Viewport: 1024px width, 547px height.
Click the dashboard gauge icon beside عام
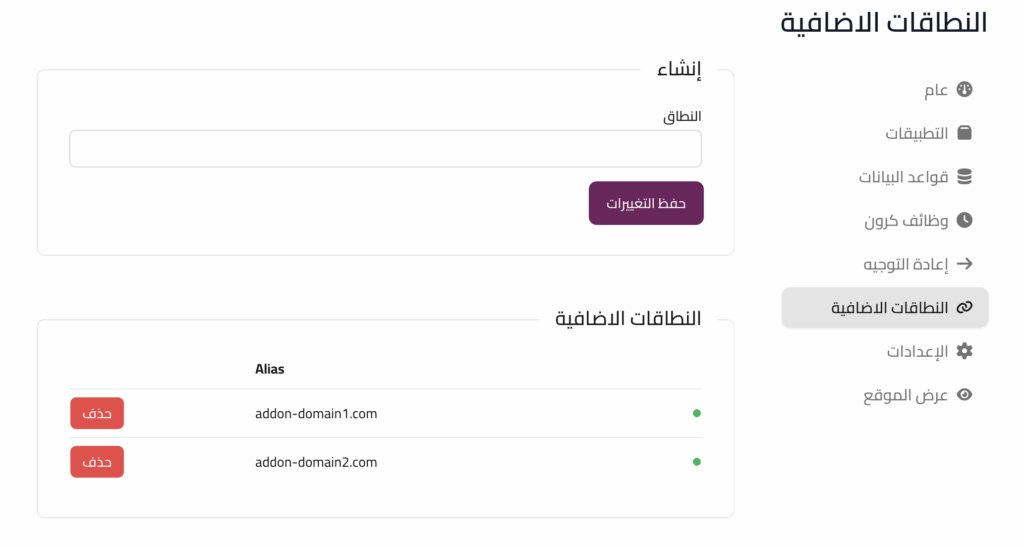(964, 90)
